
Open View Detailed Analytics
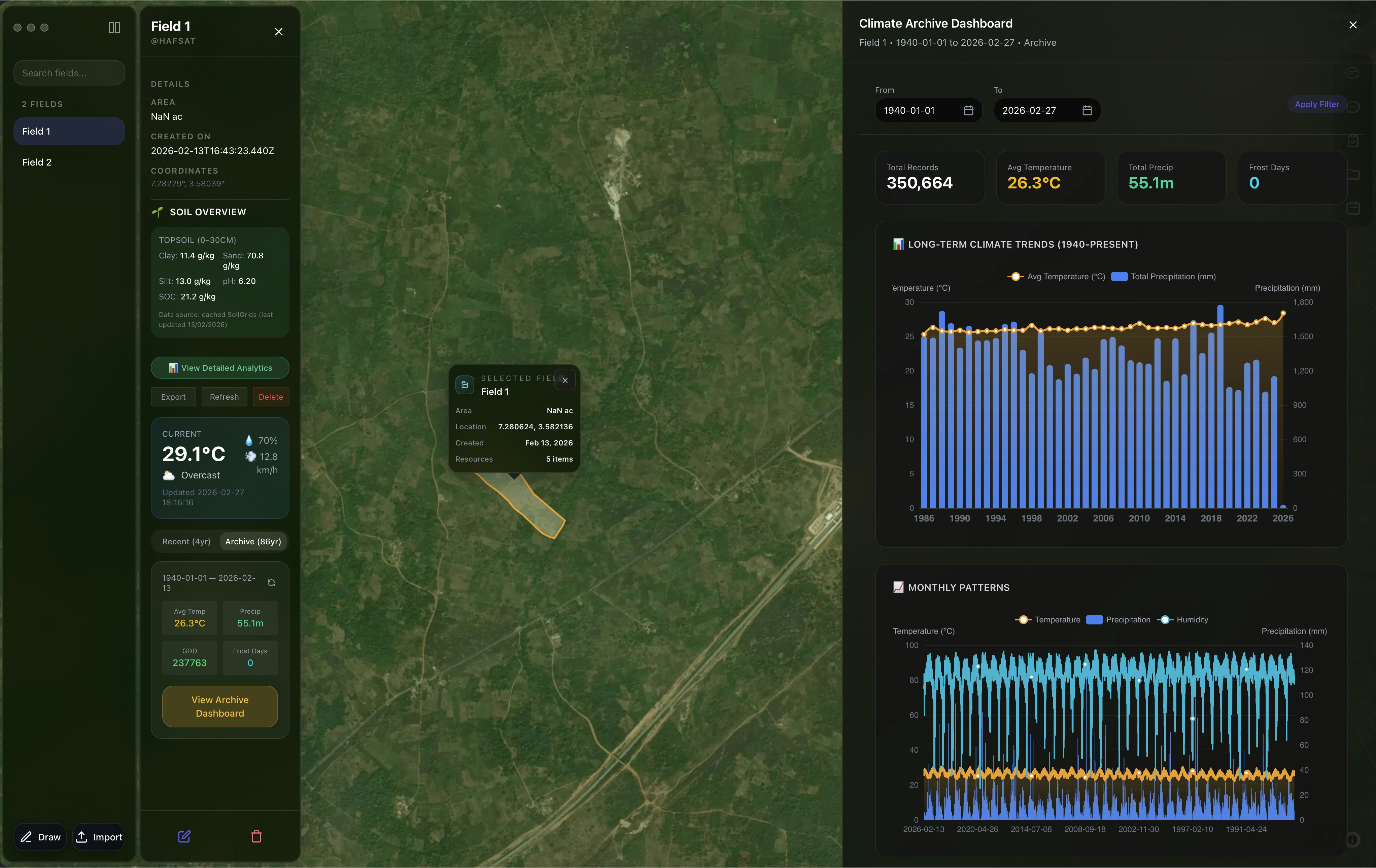pyautogui.click(x=220, y=368)
